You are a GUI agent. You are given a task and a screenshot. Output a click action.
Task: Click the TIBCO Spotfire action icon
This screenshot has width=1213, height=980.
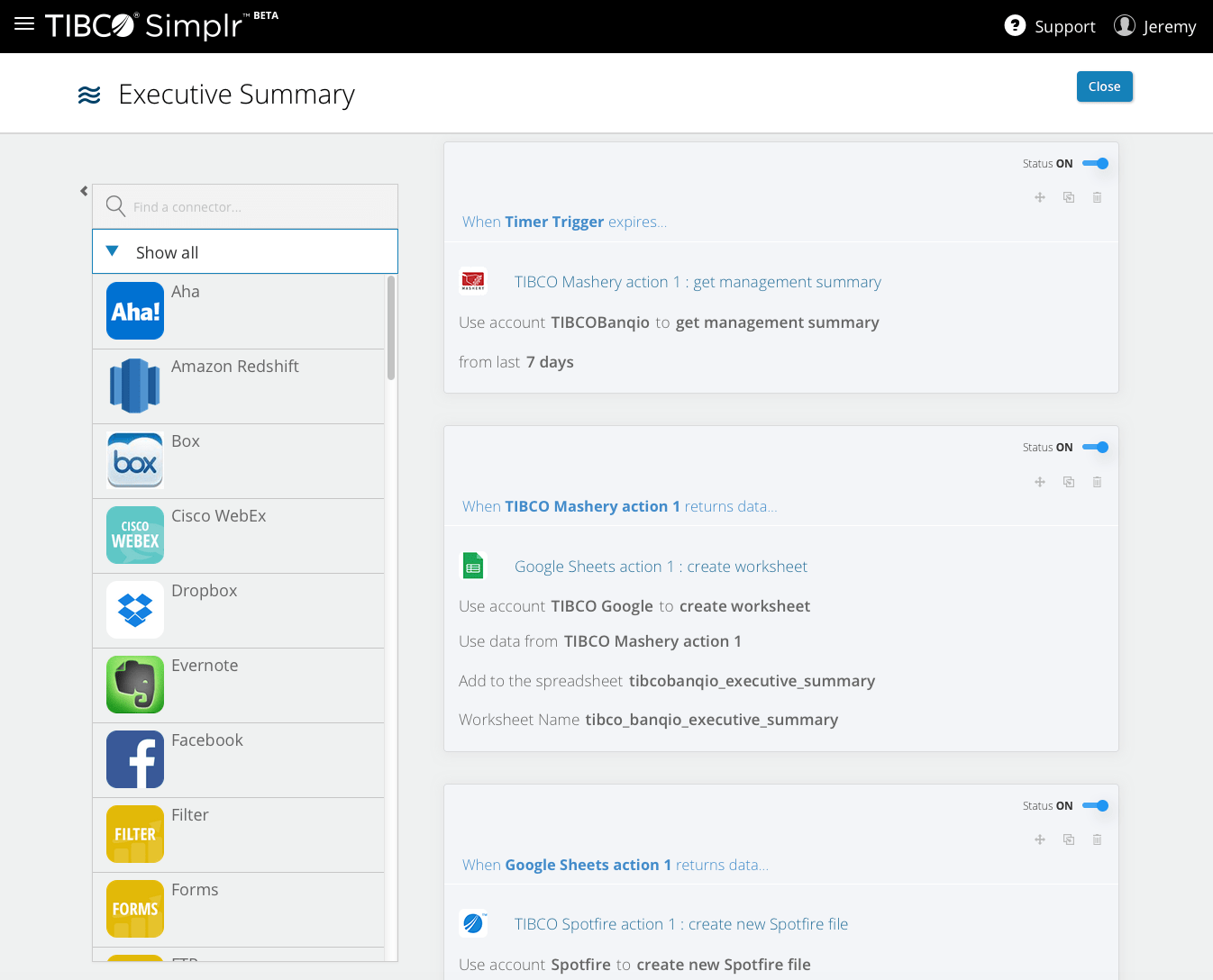pos(473,923)
